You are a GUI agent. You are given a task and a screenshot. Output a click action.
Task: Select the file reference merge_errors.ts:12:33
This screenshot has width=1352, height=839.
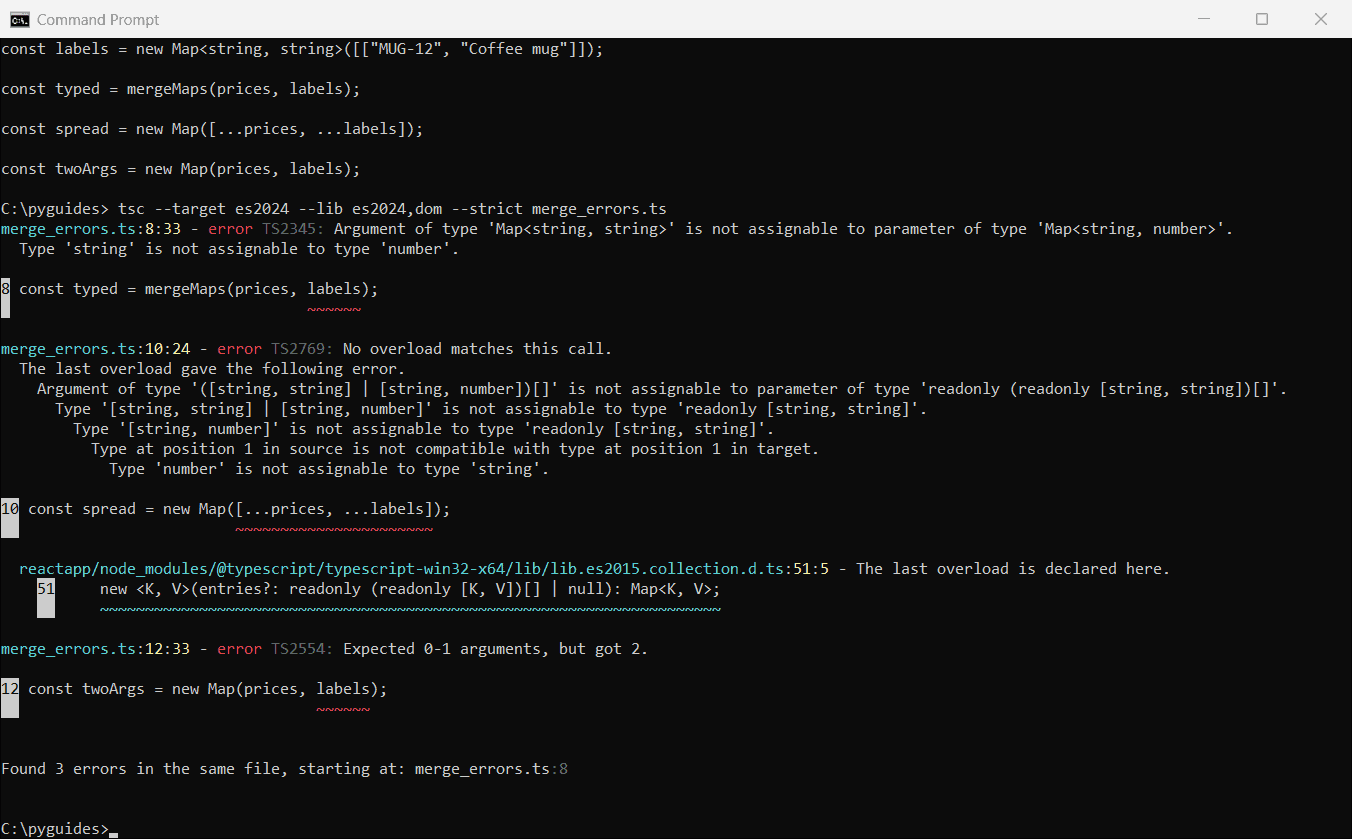click(x=96, y=649)
